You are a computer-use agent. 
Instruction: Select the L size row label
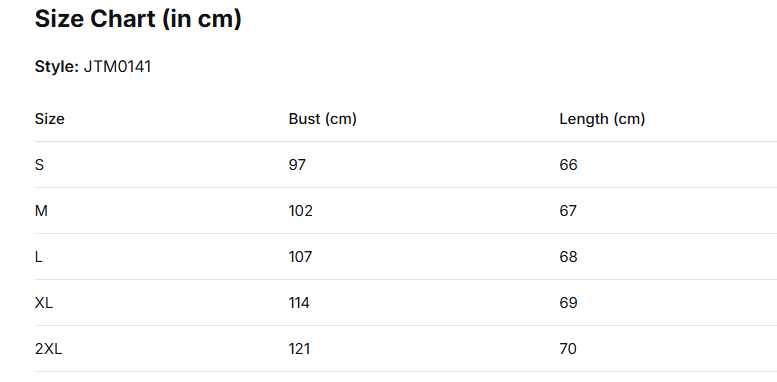point(38,257)
